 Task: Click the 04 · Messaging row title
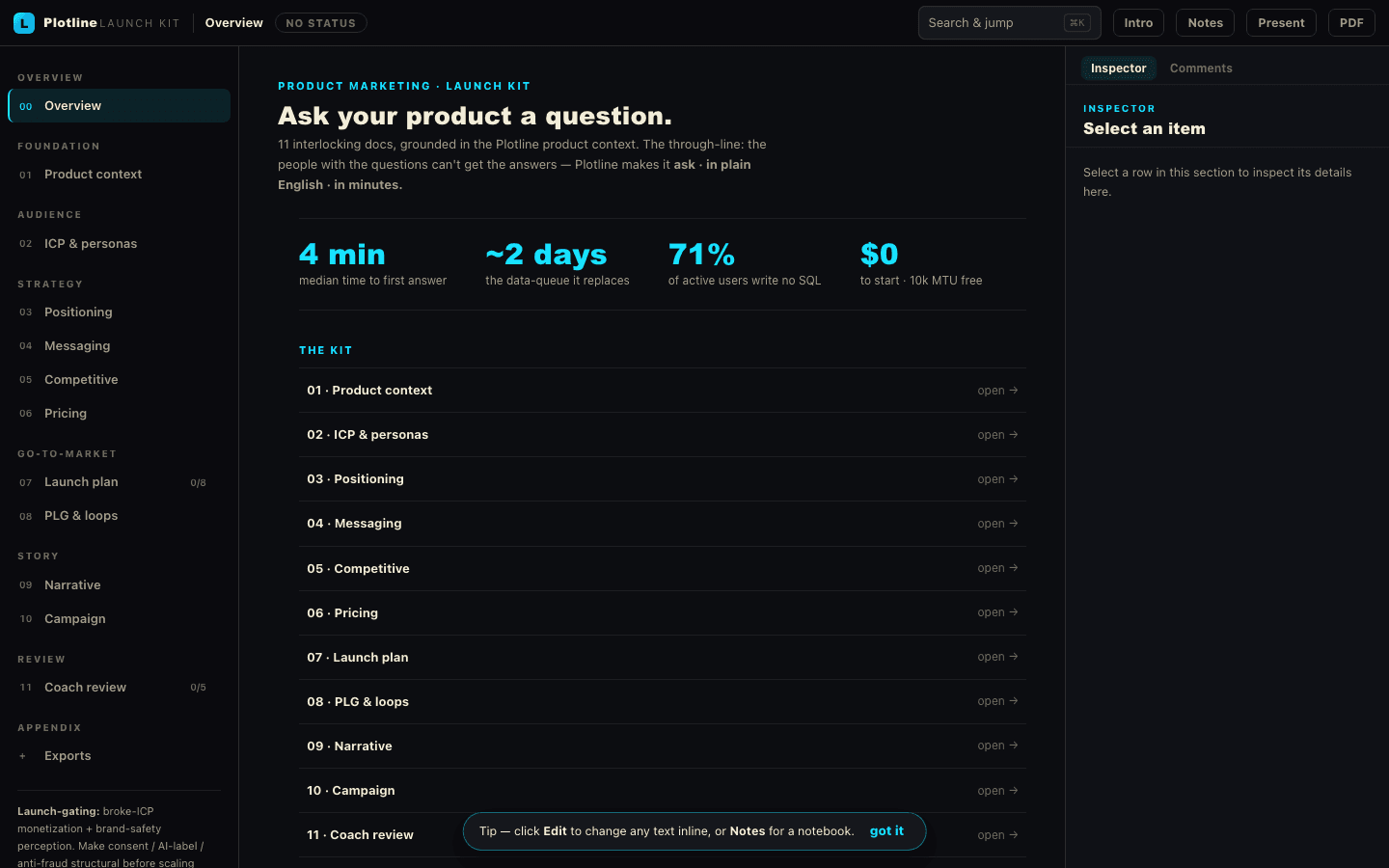click(354, 524)
